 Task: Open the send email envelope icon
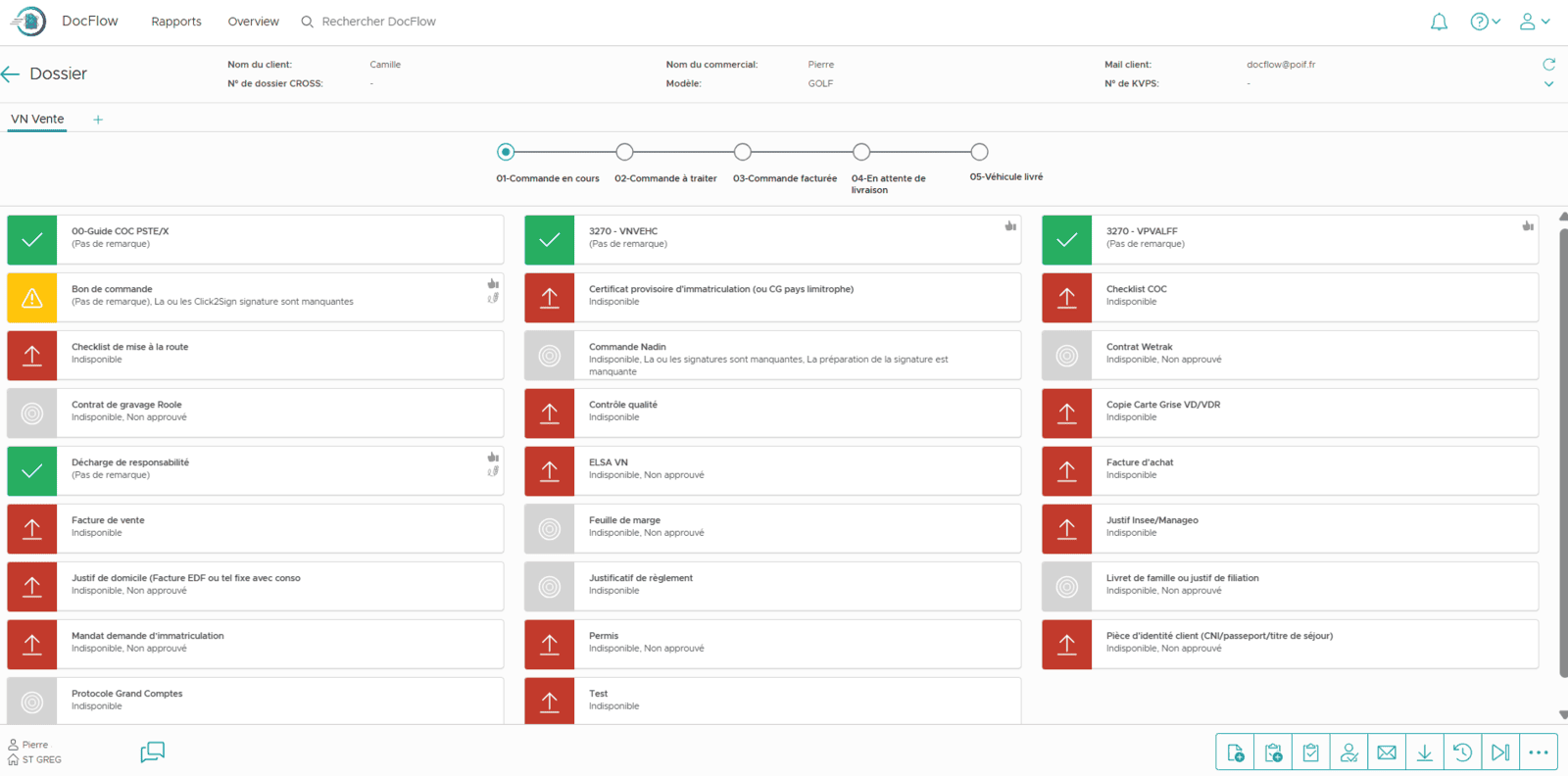click(x=1387, y=752)
